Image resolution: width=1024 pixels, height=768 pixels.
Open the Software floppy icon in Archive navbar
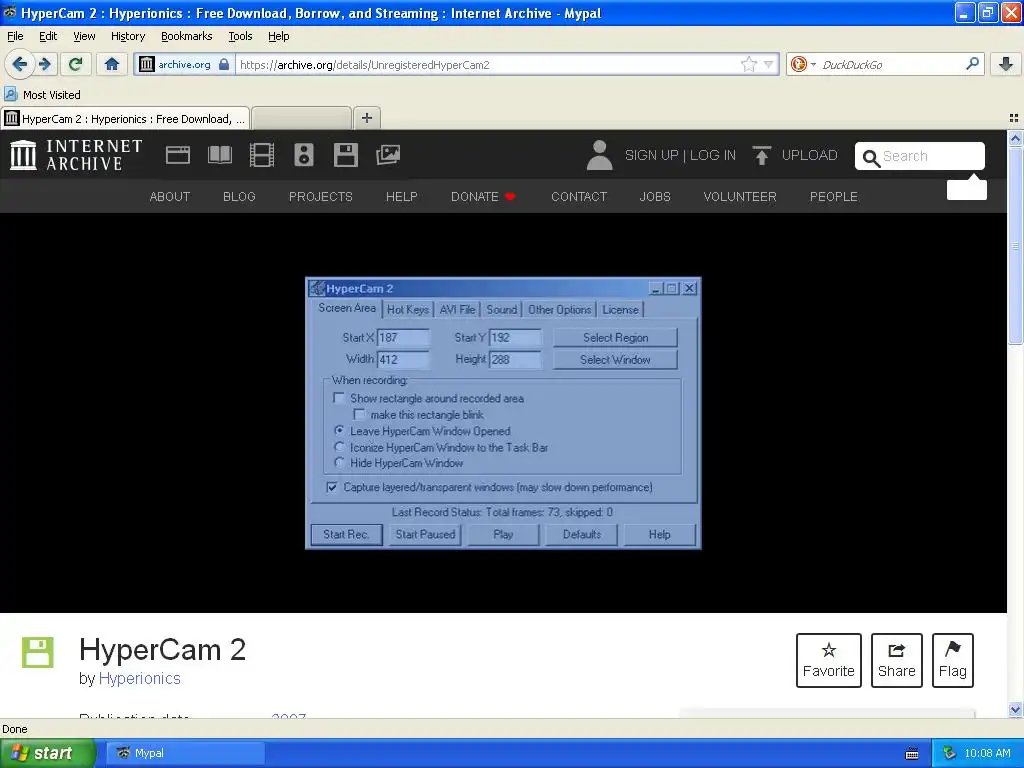pos(345,155)
